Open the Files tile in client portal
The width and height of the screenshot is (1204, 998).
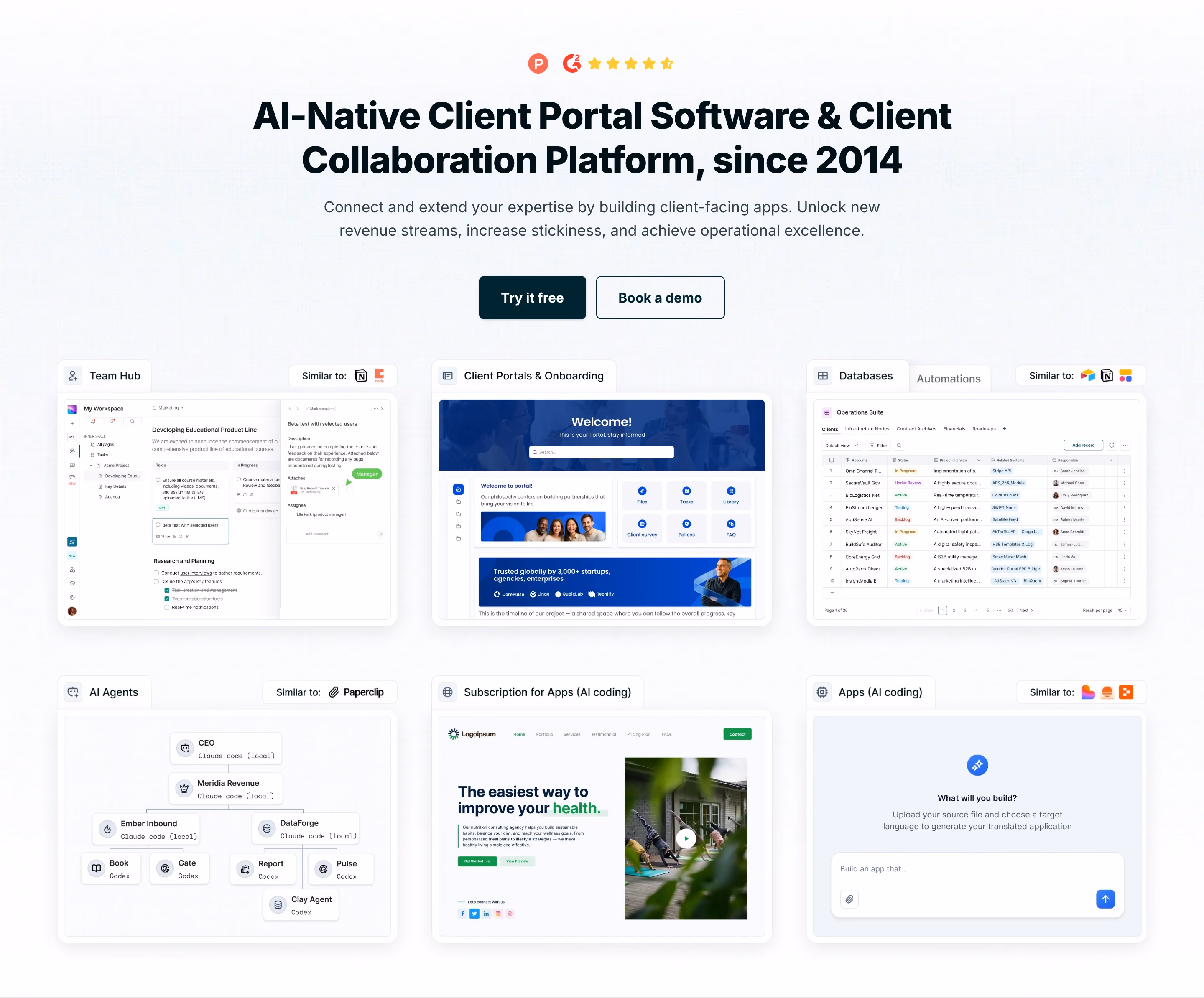(642, 495)
